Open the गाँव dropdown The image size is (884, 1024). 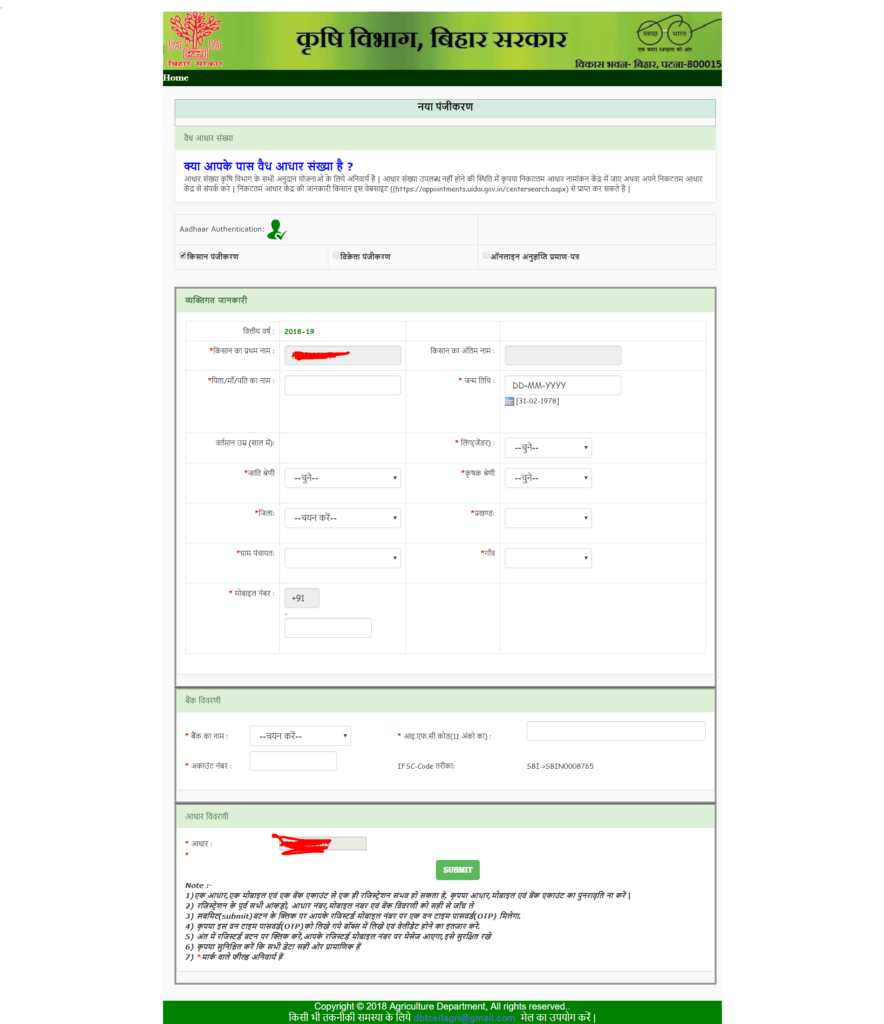click(548, 558)
